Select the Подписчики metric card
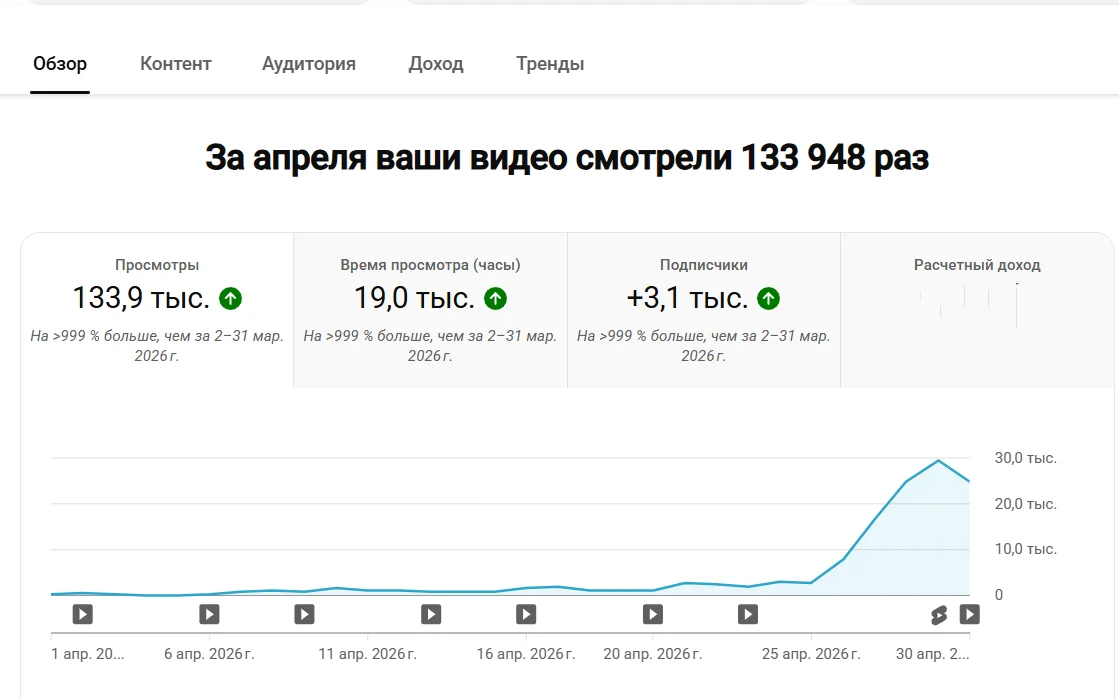The height and width of the screenshot is (699, 1119). [704, 311]
